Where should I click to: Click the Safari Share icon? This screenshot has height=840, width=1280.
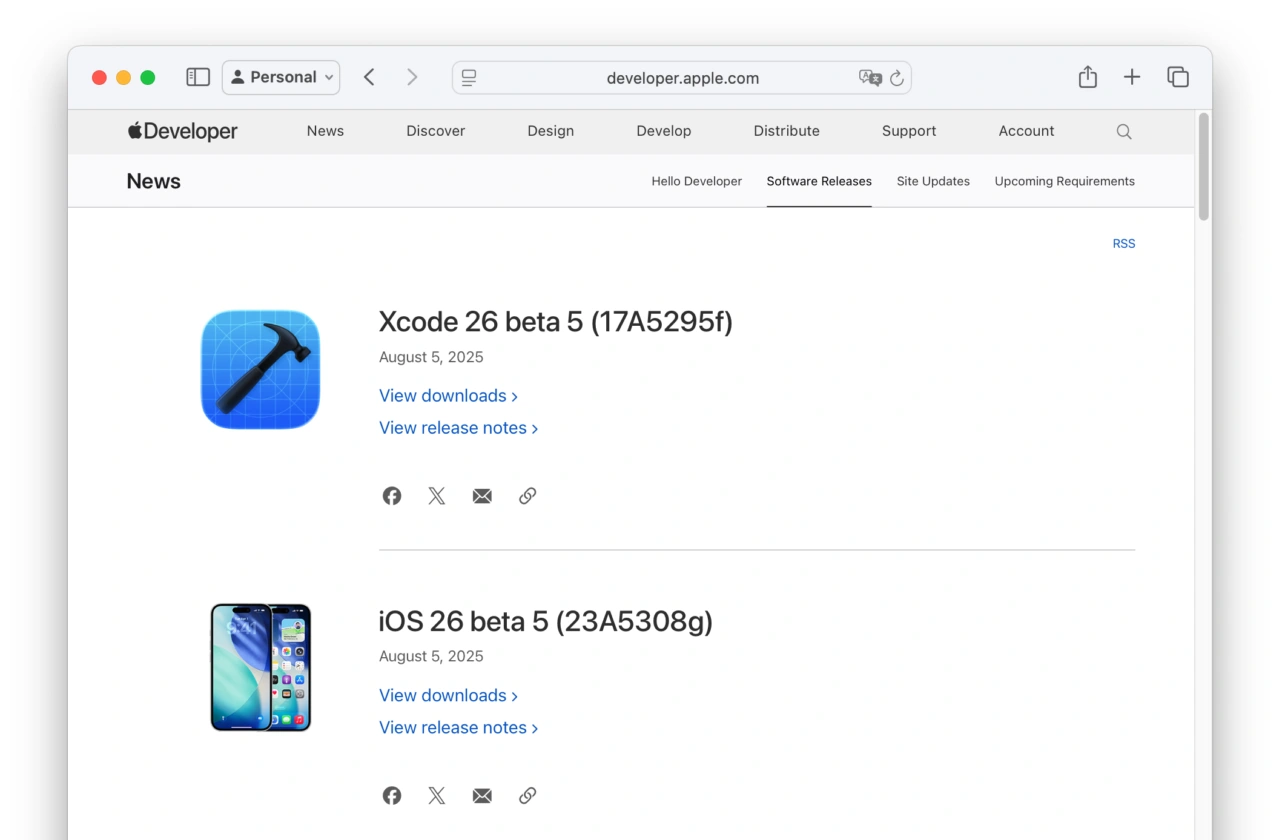(1087, 76)
